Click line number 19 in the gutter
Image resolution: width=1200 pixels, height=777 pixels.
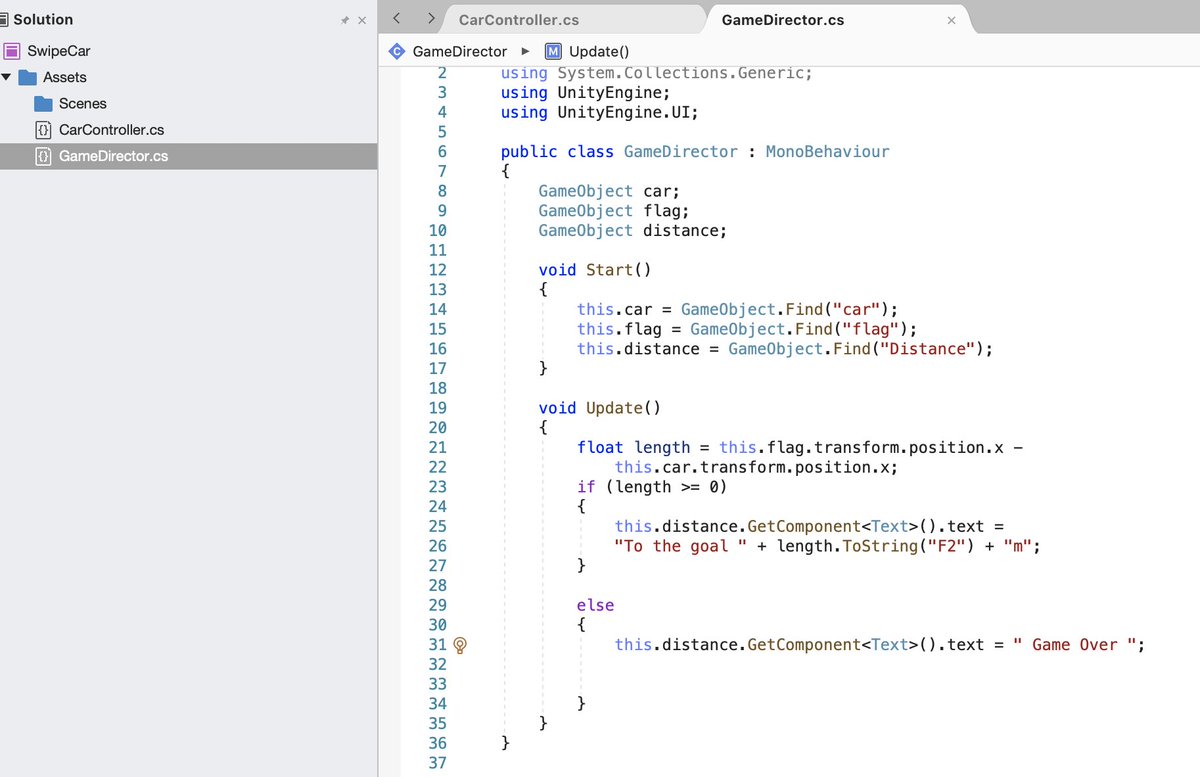437,408
